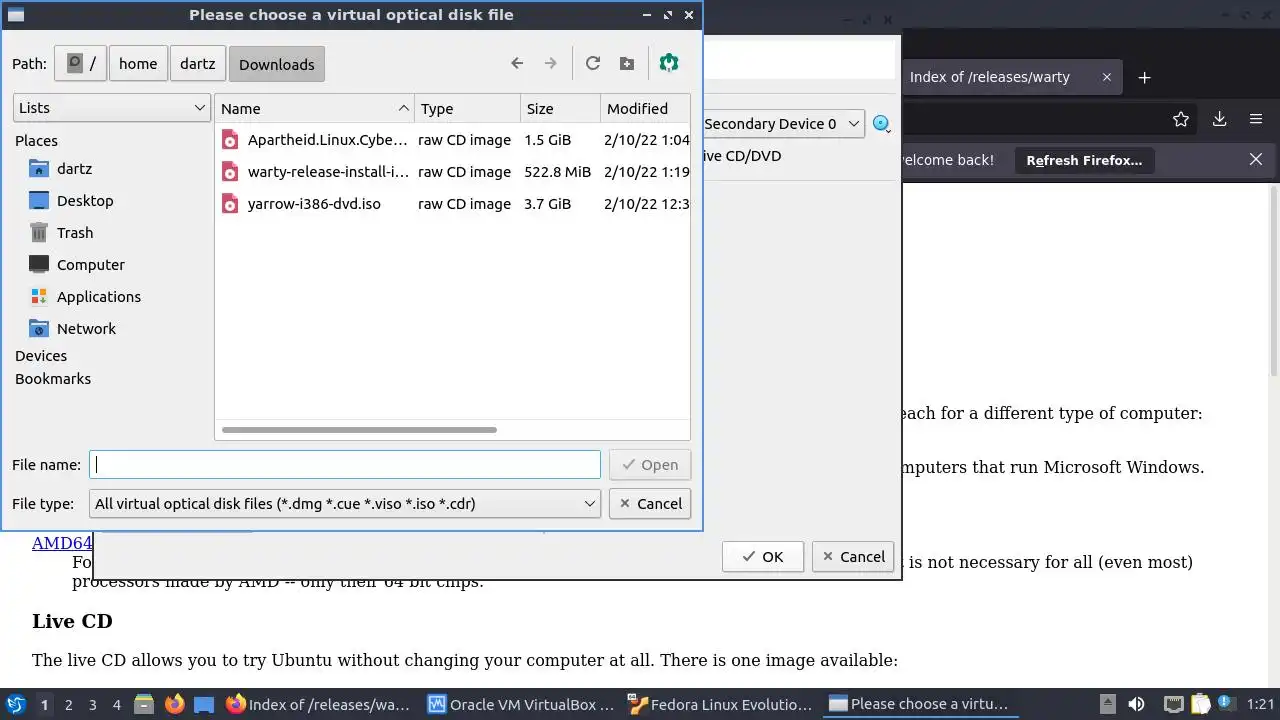1280x720 pixels.
Task: Go back with the left arrow icon
Action: [517, 63]
